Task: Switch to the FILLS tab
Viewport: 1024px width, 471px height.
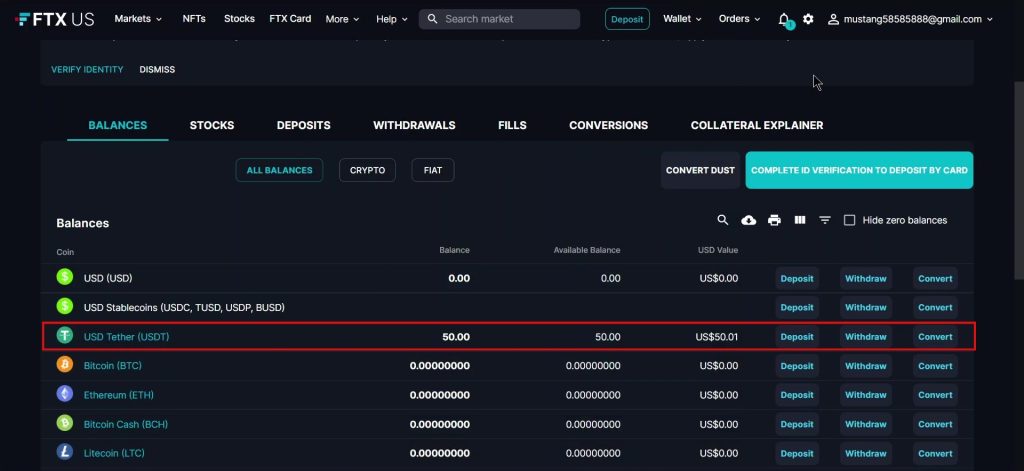Action: coord(512,125)
